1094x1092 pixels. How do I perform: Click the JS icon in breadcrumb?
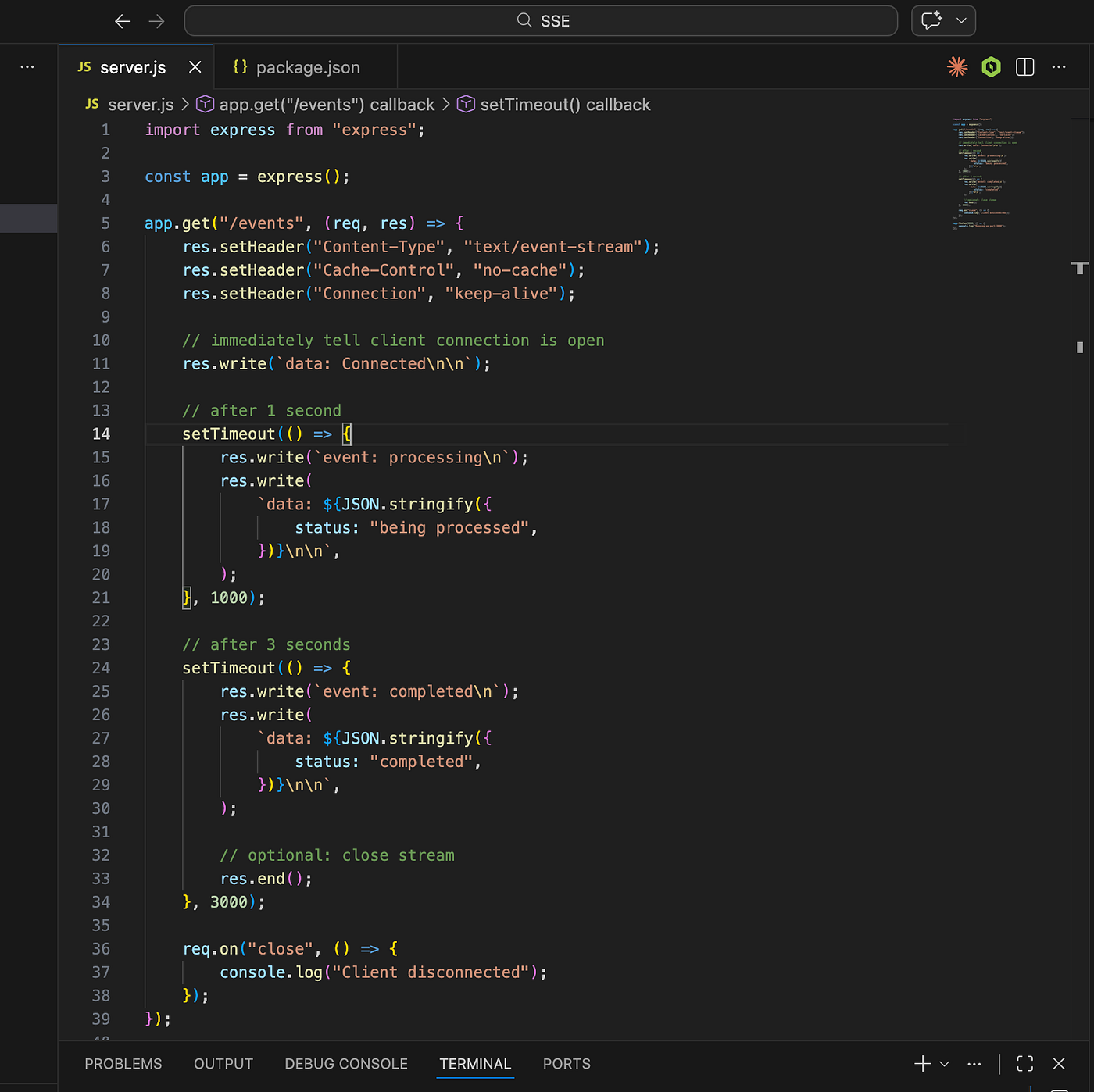click(92, 105)
